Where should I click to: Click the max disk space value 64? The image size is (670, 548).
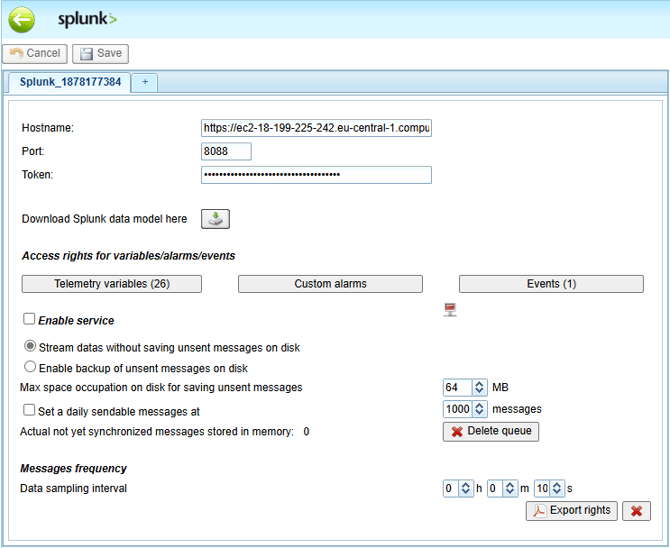click(x=458, y=387)
